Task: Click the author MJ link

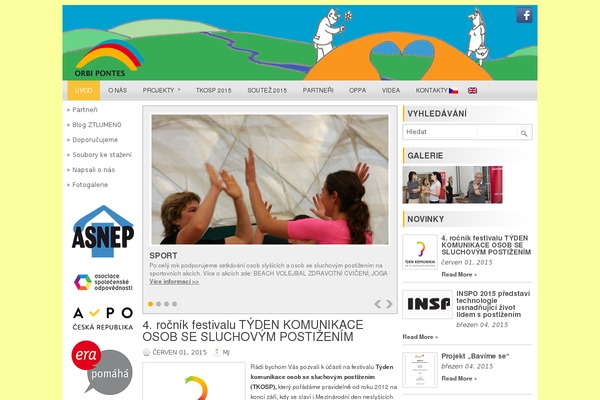Action: 226,353
